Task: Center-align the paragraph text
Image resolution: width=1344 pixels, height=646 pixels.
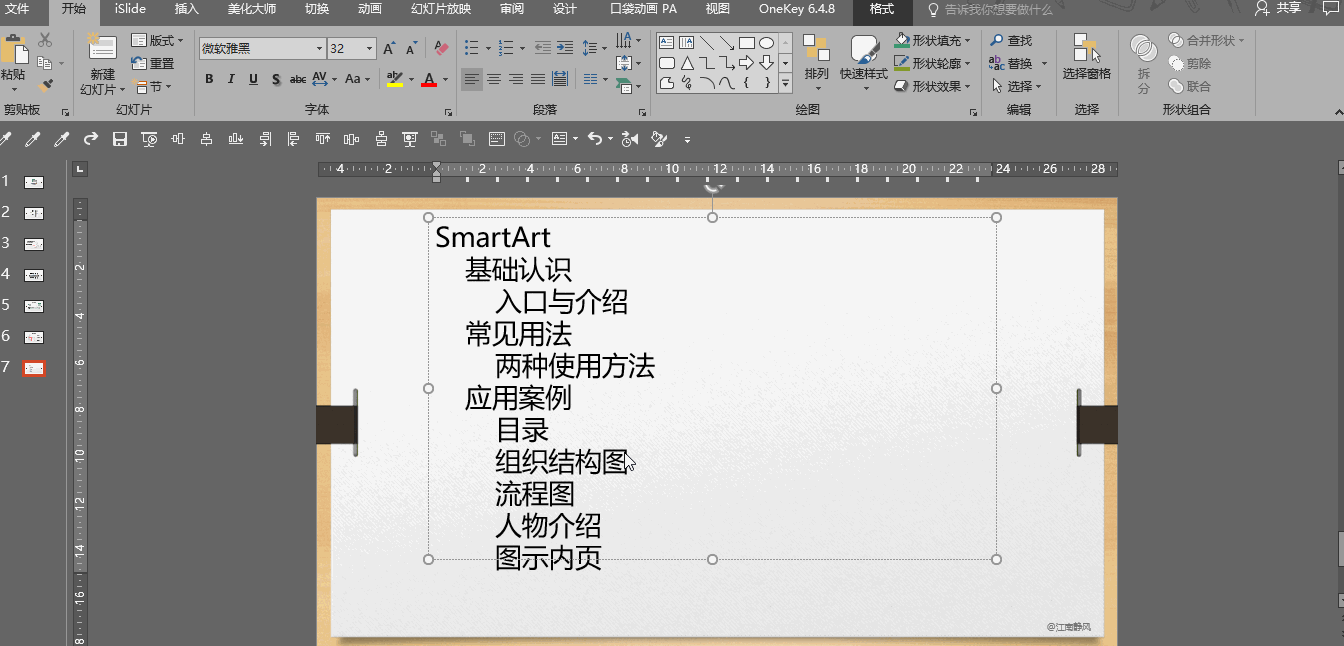Action: click(x=494, y=79)
